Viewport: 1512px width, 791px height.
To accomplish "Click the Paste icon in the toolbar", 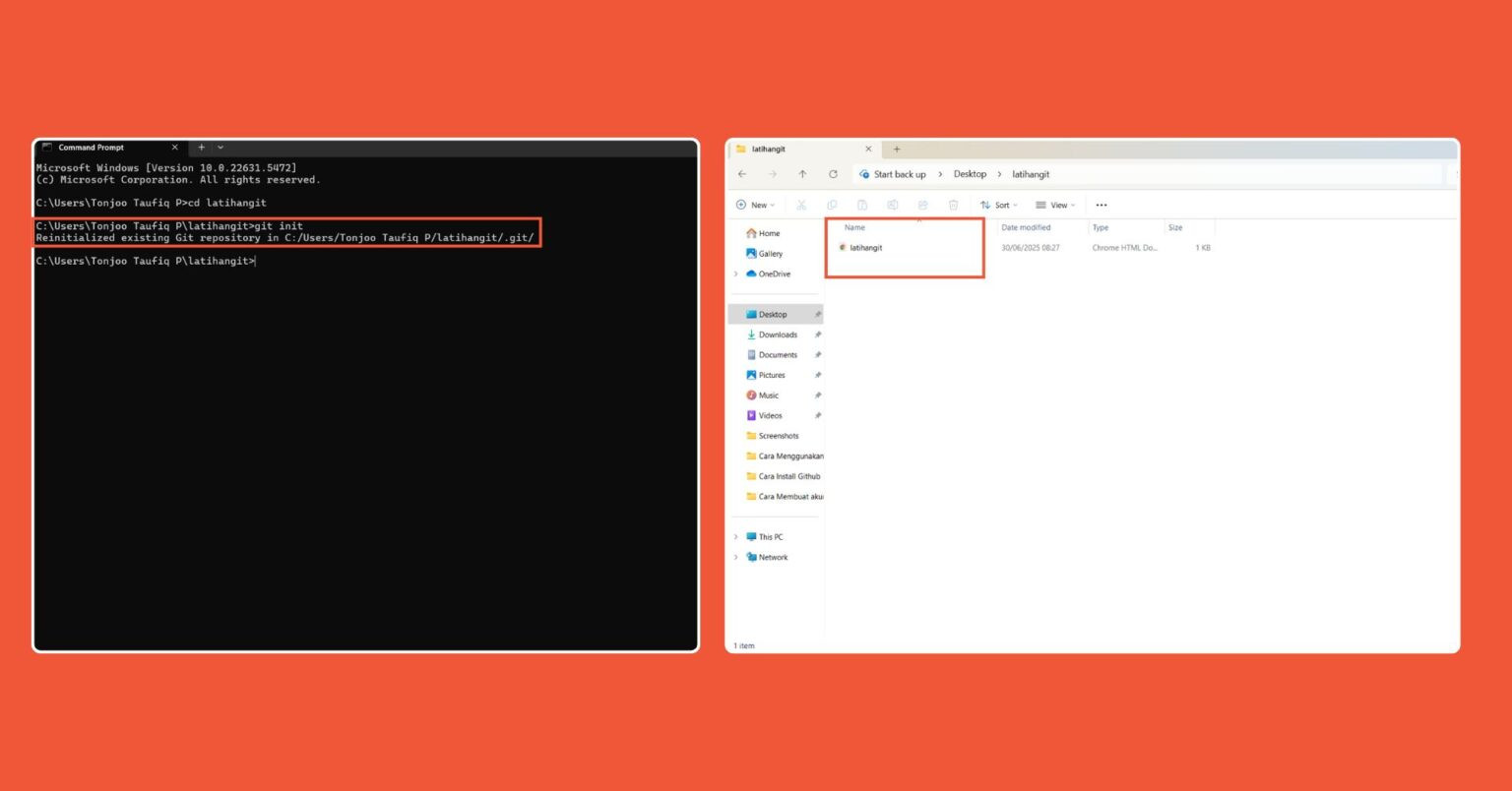I will (862, 205).
